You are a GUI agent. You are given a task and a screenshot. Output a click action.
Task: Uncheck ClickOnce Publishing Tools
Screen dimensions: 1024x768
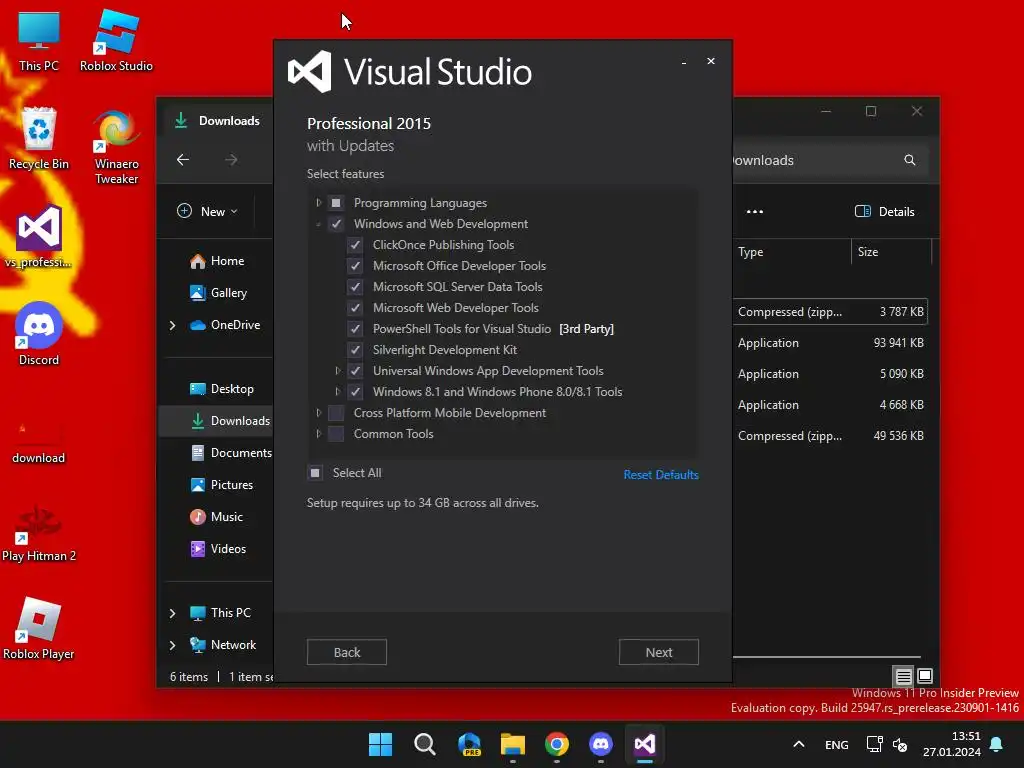tap(355, 245)
